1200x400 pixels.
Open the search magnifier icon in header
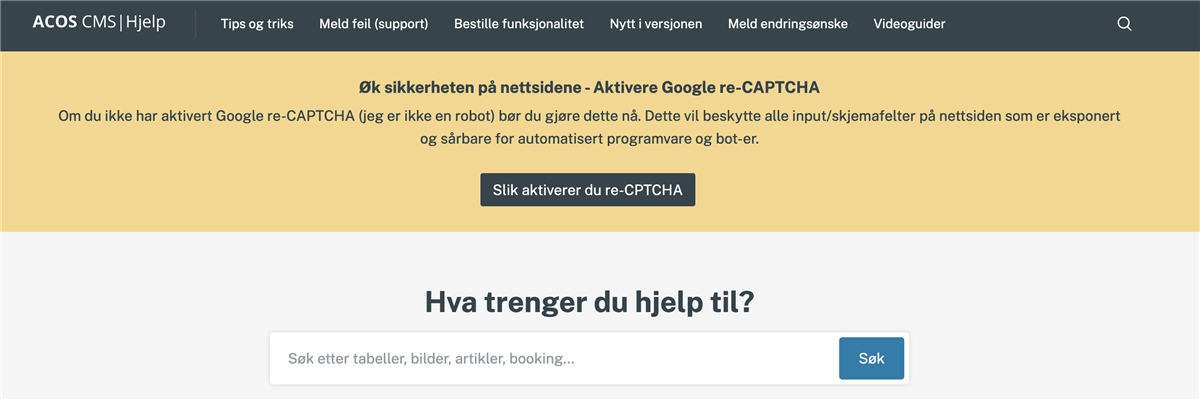1124,24
